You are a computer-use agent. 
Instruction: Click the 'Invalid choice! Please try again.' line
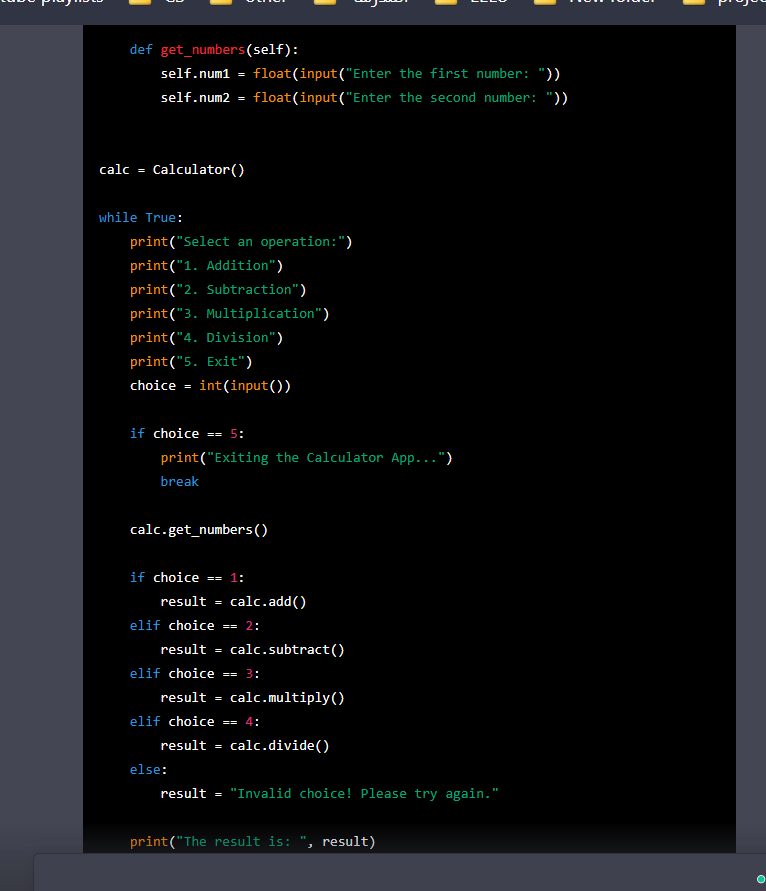(x=329, y=794)
